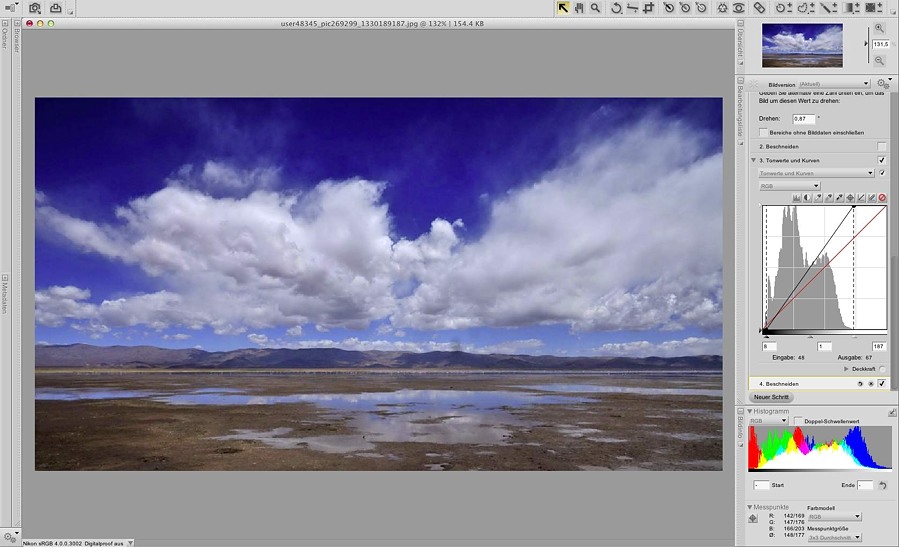Choose the lasso selection tool
The height and width of the screenshot is (547, 899).
pyautogui.click(x=806, y=8)
